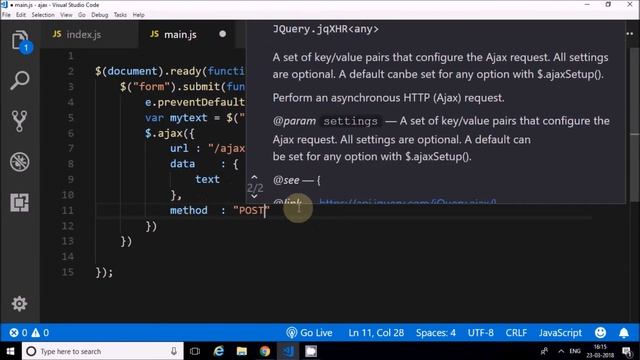This screenshot has width=640, height=360.
Task: Open the feedback smiley icon
Action: pyautogui.click(x=600, y=333)
